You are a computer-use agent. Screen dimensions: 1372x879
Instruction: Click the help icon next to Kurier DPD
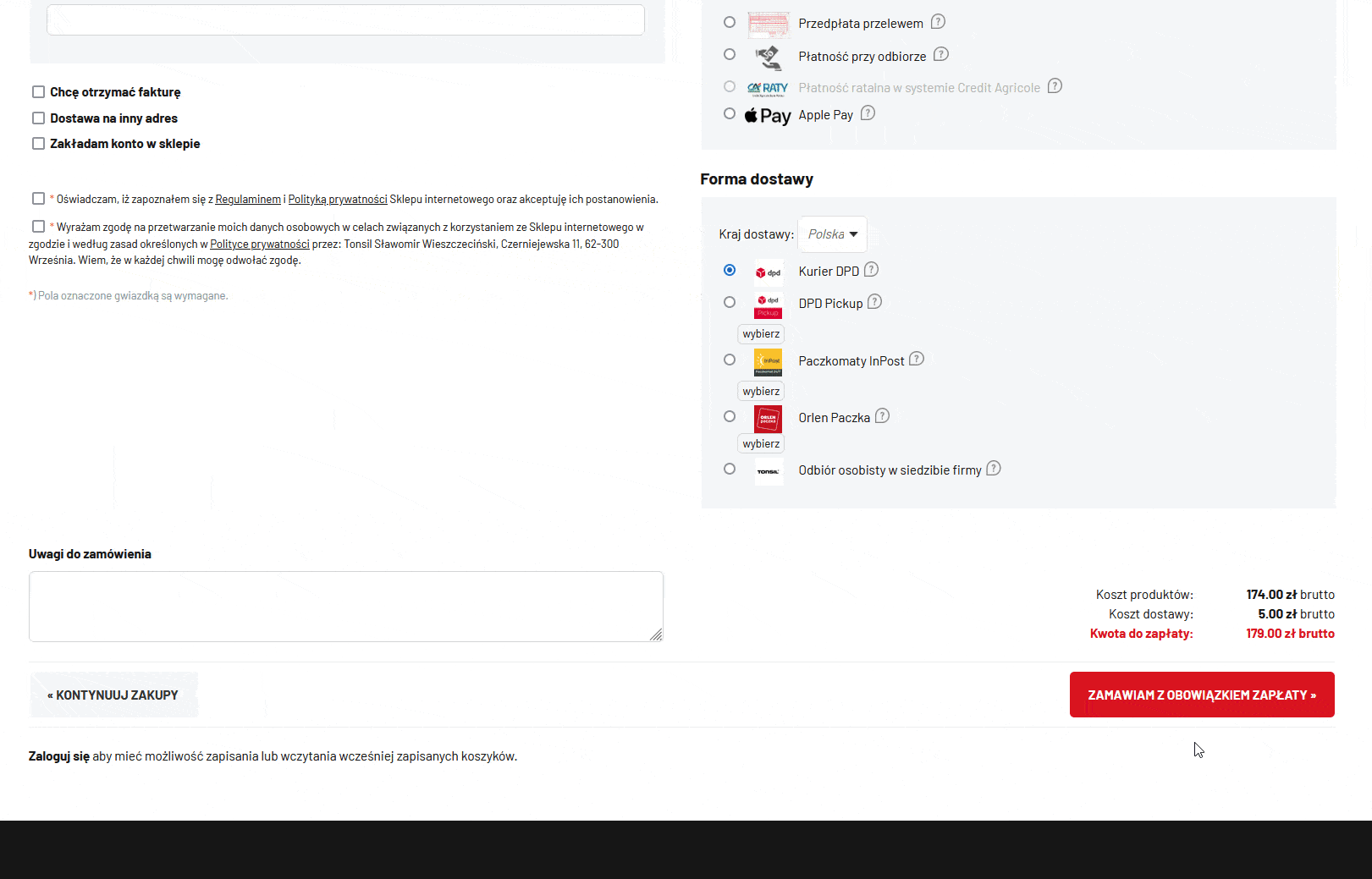point(871,270)
